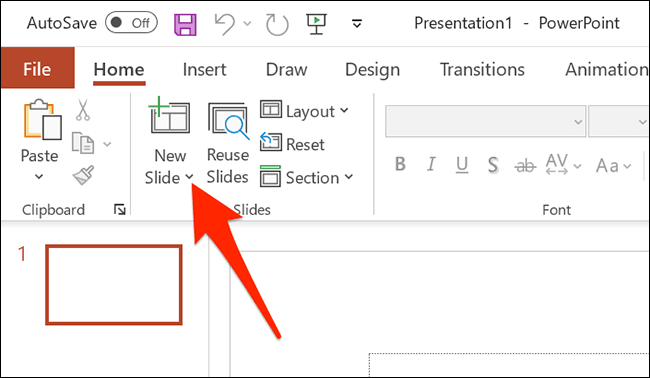Undo the last action
This screenshot has height=378, width=650.
coord(225,24)
